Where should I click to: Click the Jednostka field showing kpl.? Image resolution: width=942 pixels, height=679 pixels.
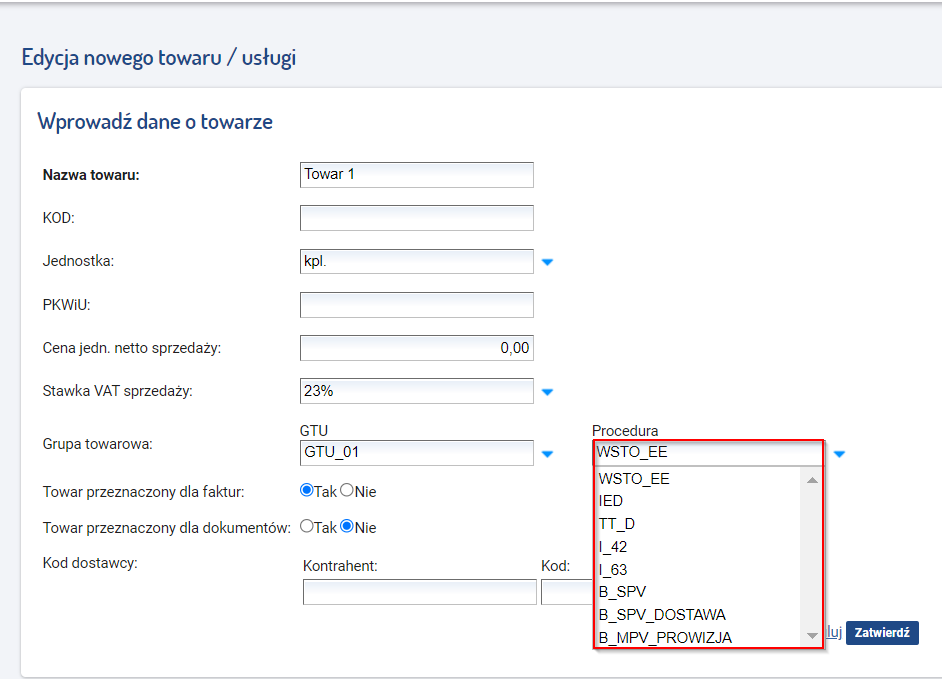[416, 261]
